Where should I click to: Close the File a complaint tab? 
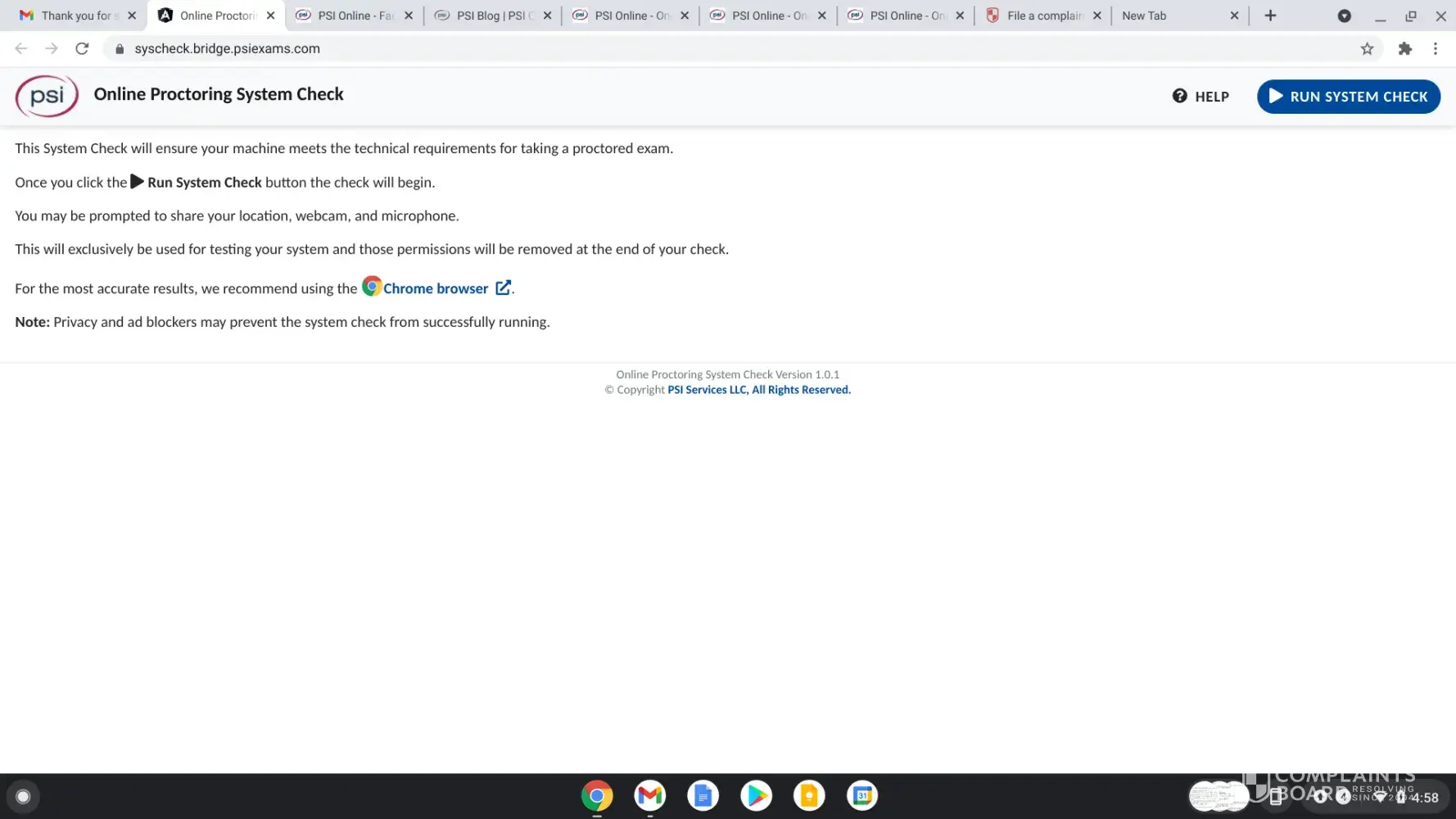coord(1097,16)
